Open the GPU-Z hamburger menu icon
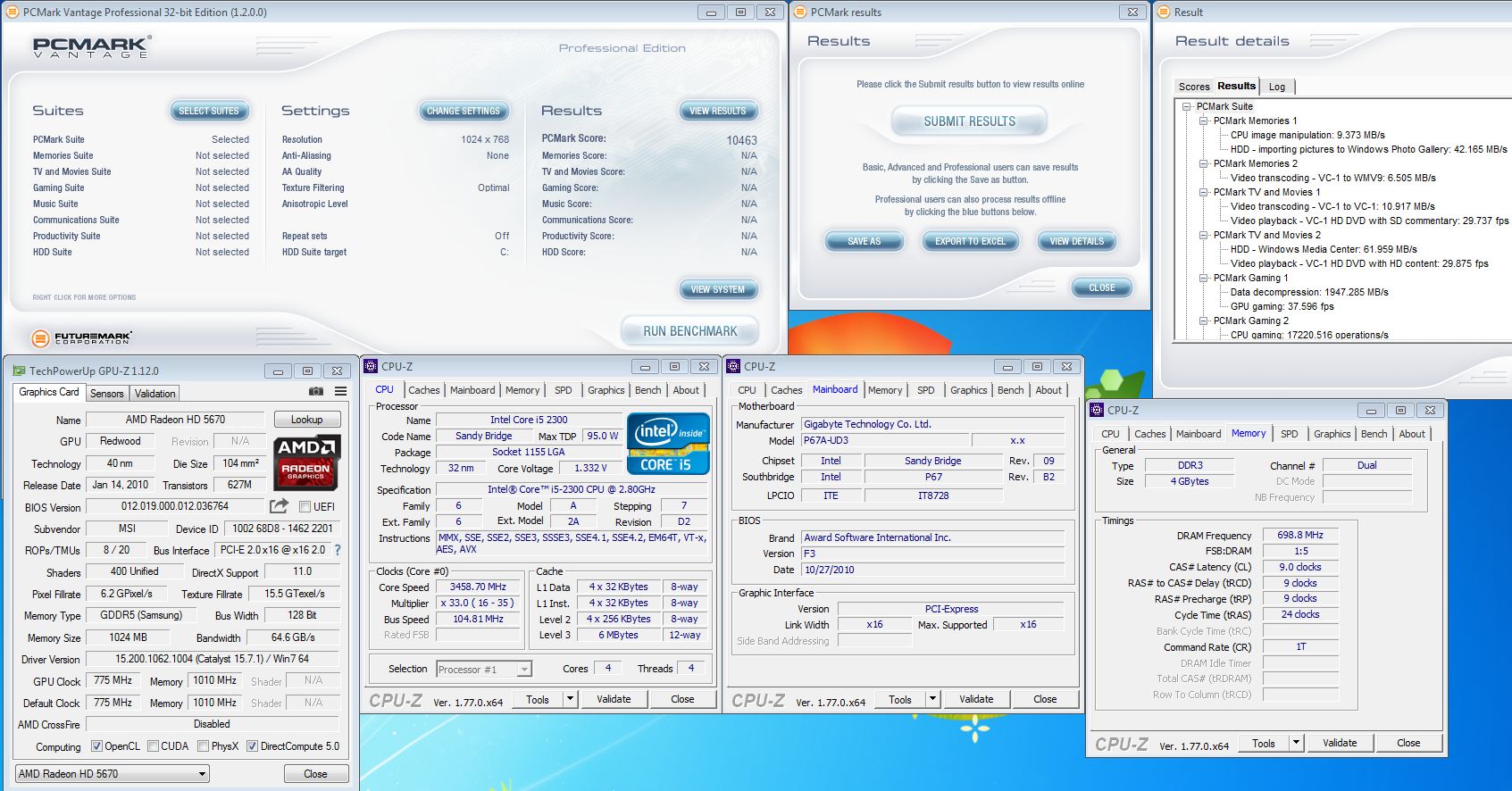Screen dimensions: 1512x791 (x=340, y=392)
